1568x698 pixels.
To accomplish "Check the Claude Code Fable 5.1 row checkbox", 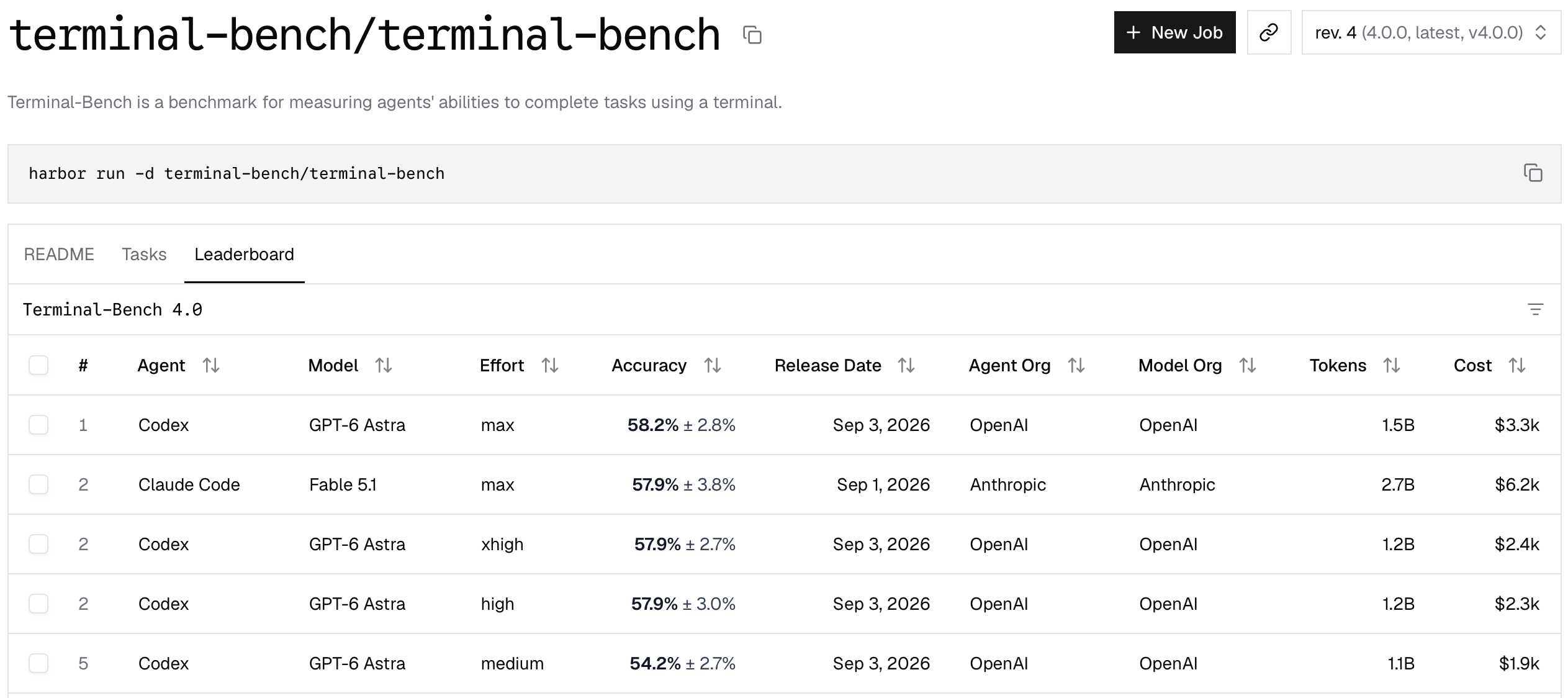I will 38,484.
